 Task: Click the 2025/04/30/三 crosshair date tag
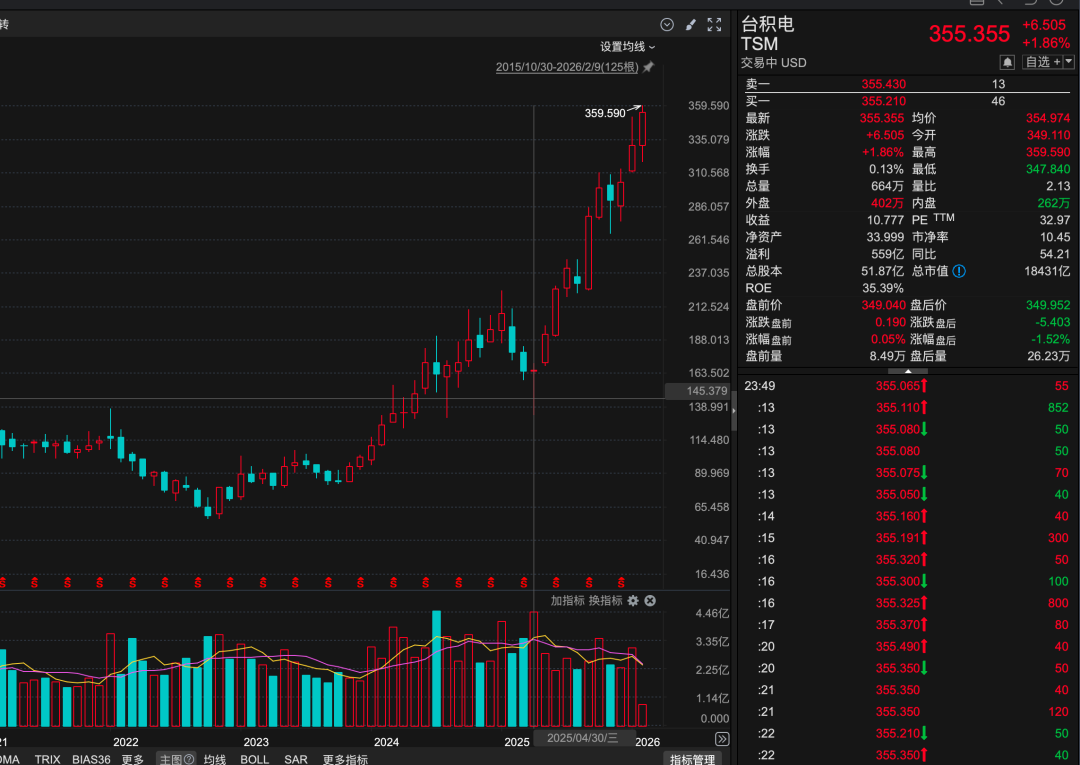coord(583,737)
